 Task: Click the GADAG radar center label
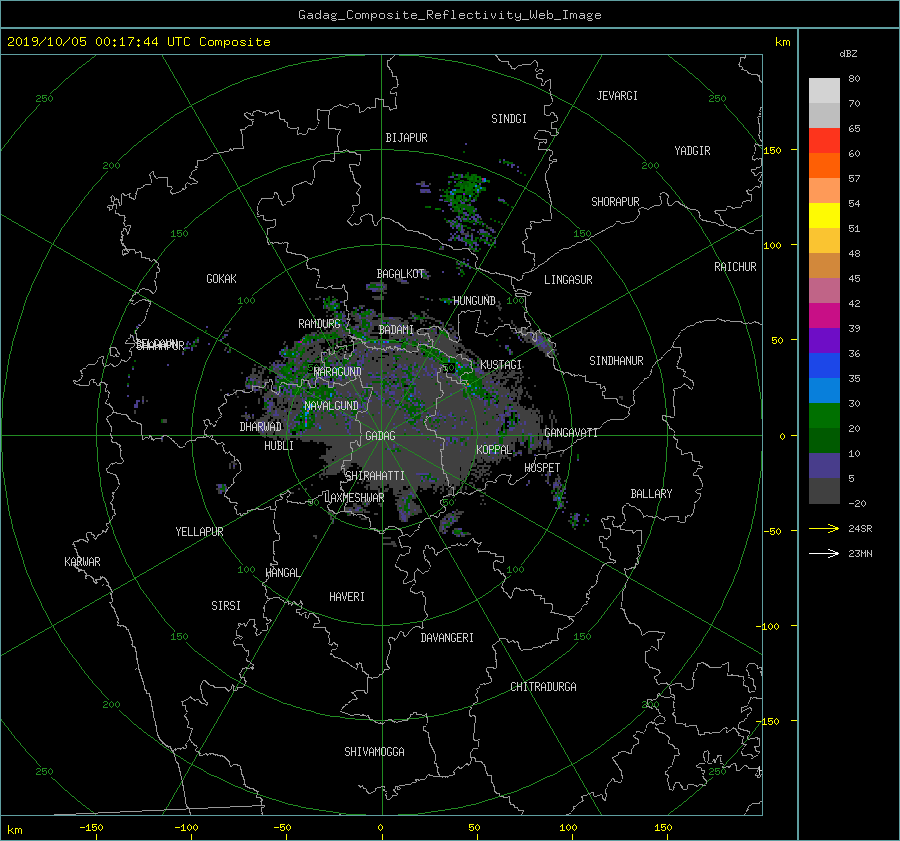tap(380, 436)
